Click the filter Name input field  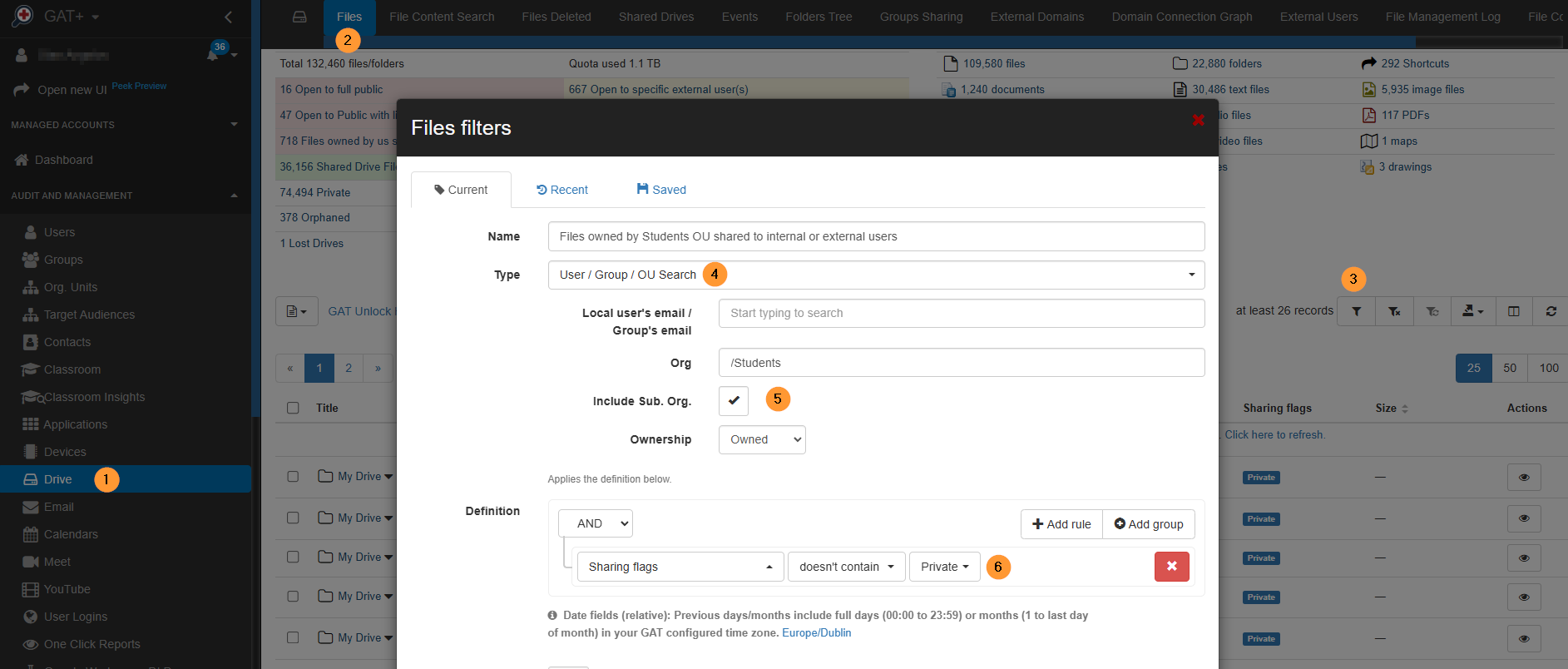click(x=876, y=236)
